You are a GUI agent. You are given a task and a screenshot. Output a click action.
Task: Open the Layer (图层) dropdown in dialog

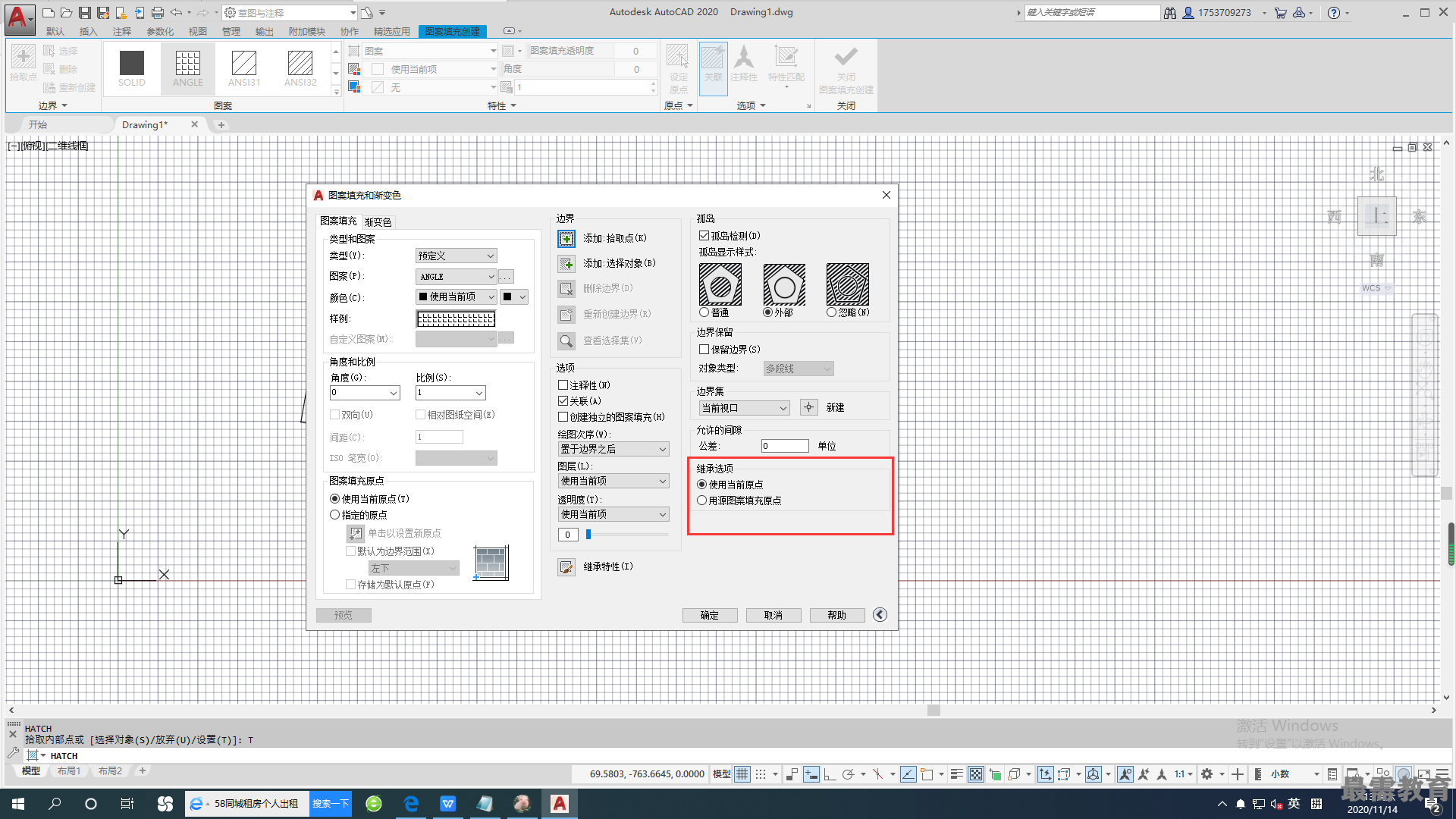[613, 482]
